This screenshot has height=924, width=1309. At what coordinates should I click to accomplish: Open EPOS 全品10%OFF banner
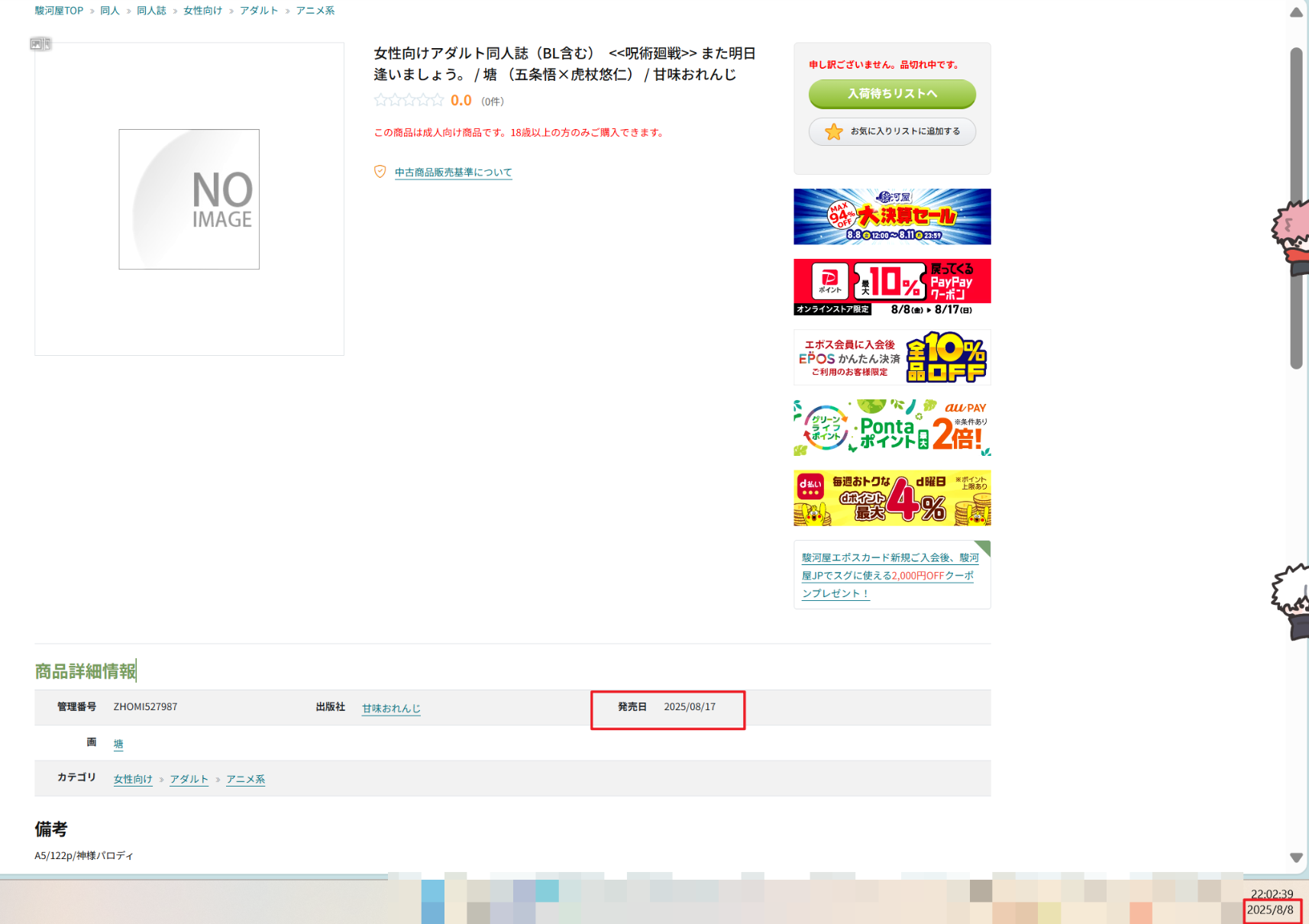(892, 357)
